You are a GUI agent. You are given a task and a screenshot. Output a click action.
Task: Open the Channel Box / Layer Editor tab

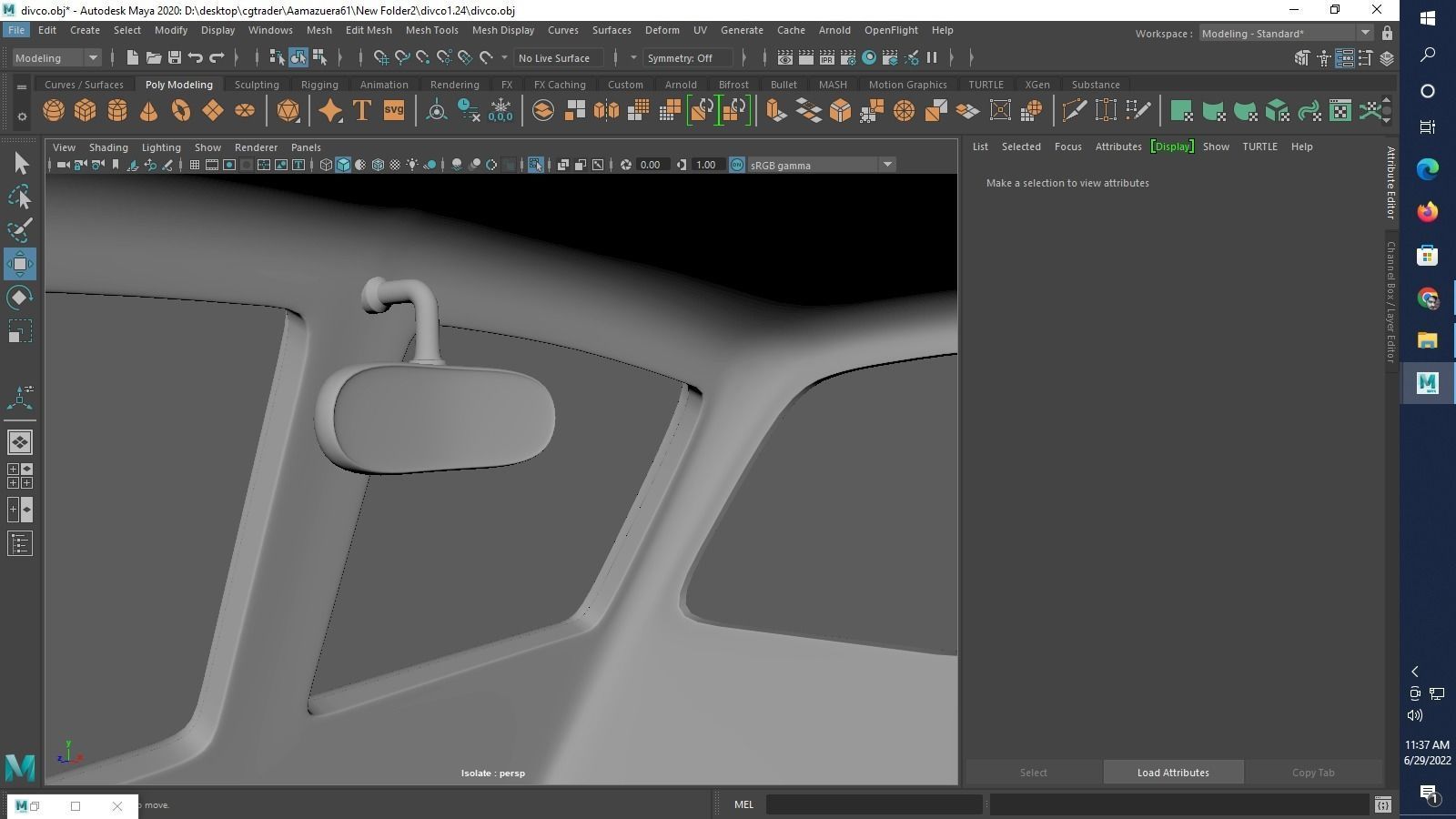pyautogui.click(x=1390, y=301)
